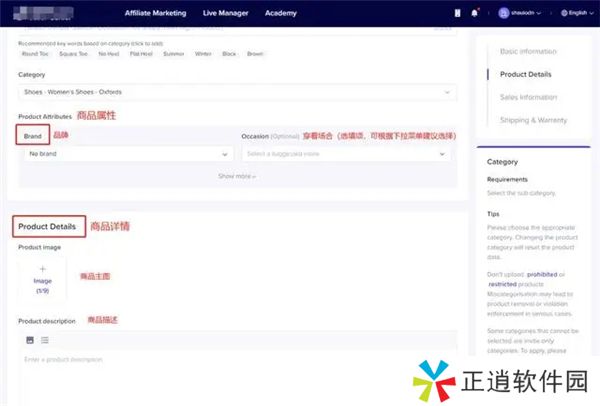Click the user avatar in top bar
Image resolution: width=600 pixels, height=406 pixels.
pos(503,13)
